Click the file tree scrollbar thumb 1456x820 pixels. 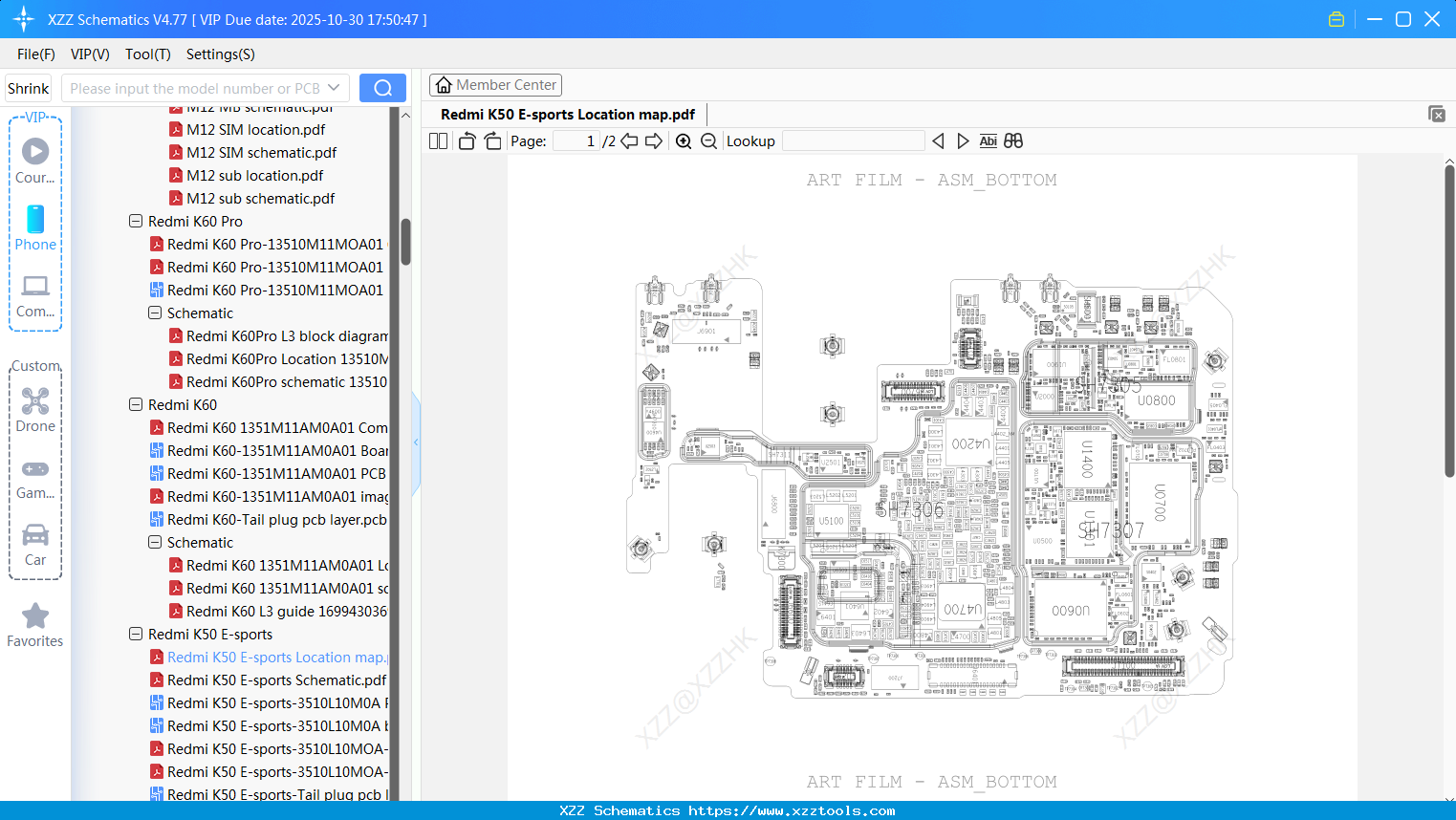click(x=405, y=242)
